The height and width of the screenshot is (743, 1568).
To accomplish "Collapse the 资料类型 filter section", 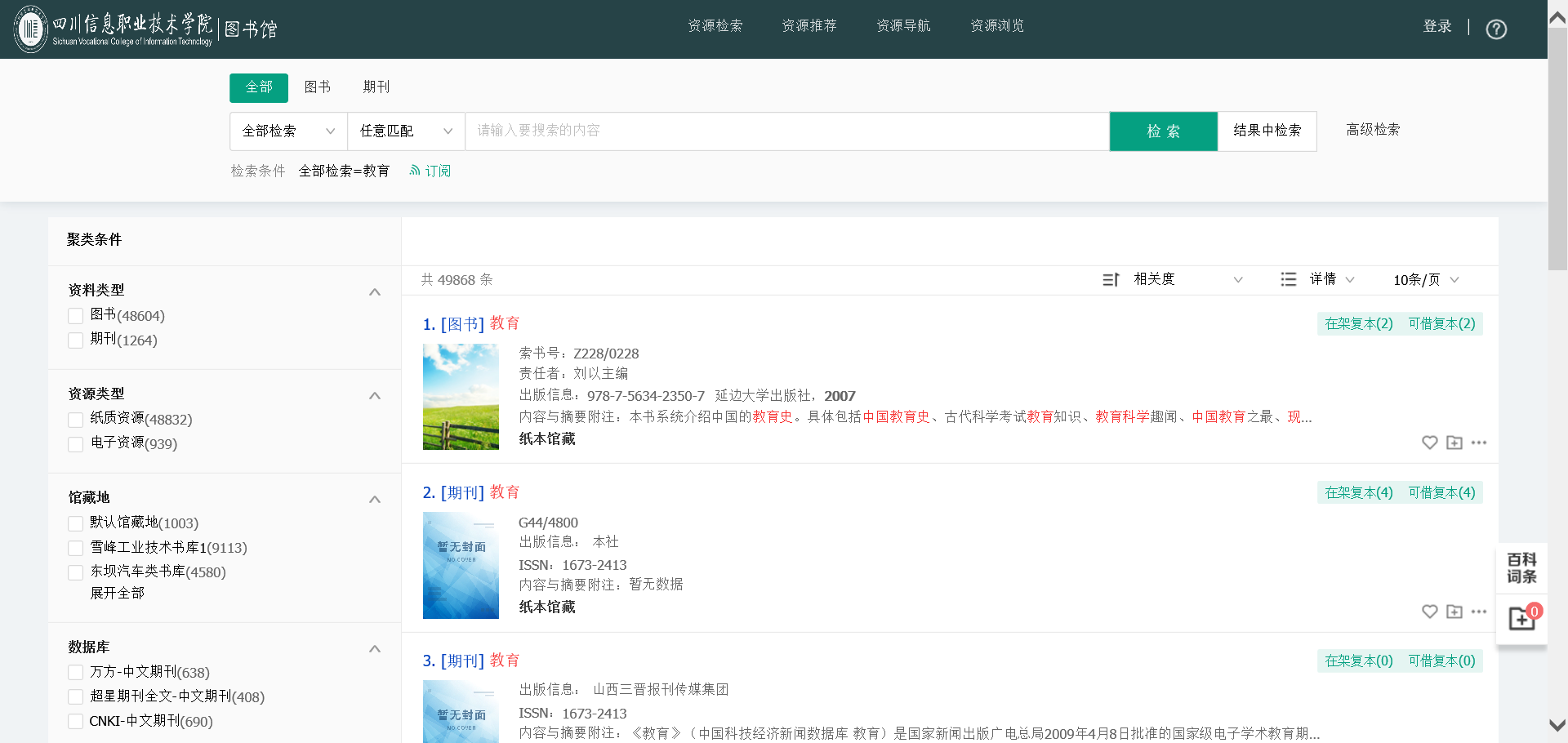I will 375,291.
